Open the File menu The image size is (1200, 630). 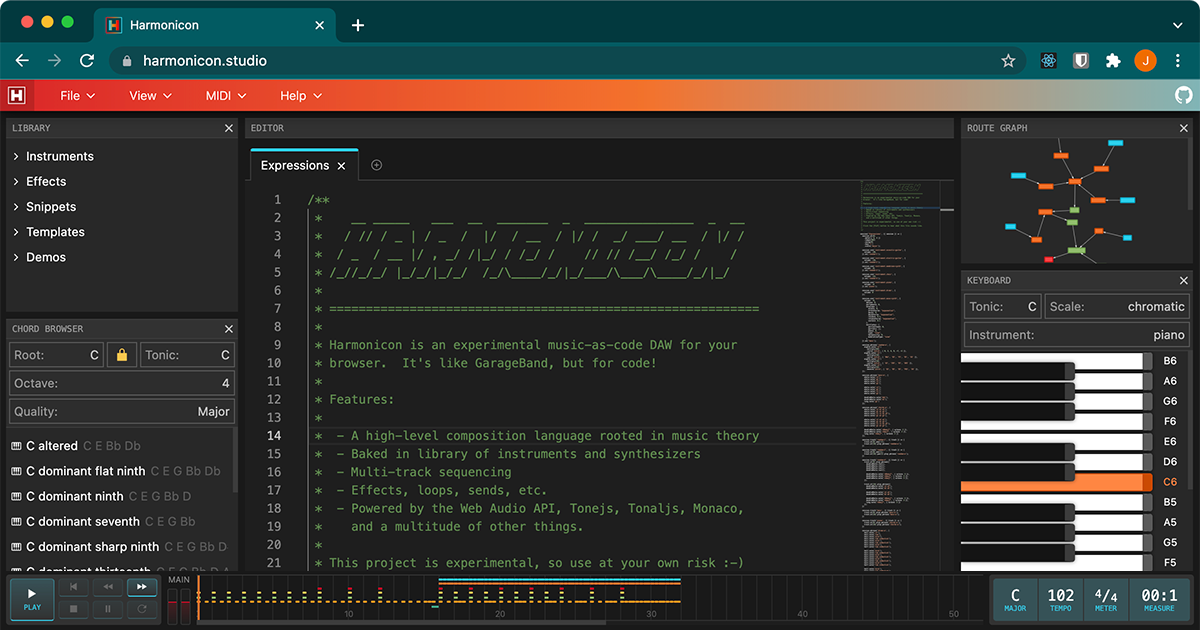click(x=77, y=96)
